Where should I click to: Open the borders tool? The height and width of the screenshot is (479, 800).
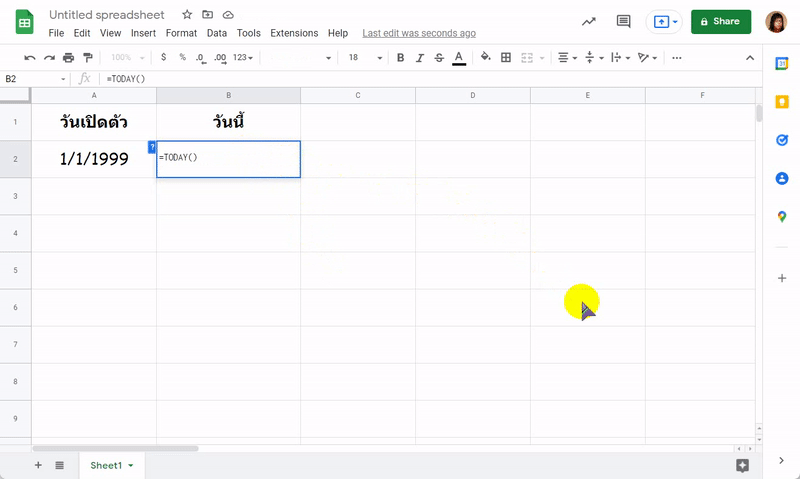coord(506,58)
